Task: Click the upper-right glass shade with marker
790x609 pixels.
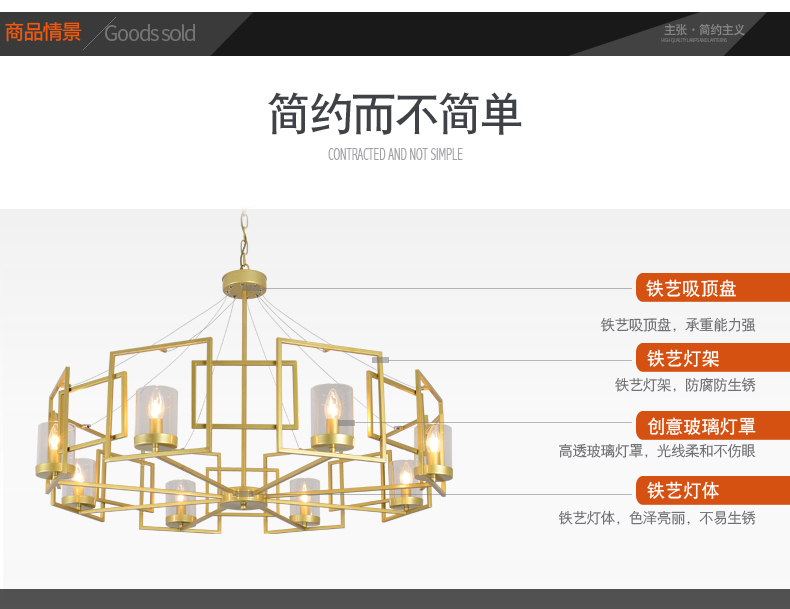Action: (x=332, y=416)
